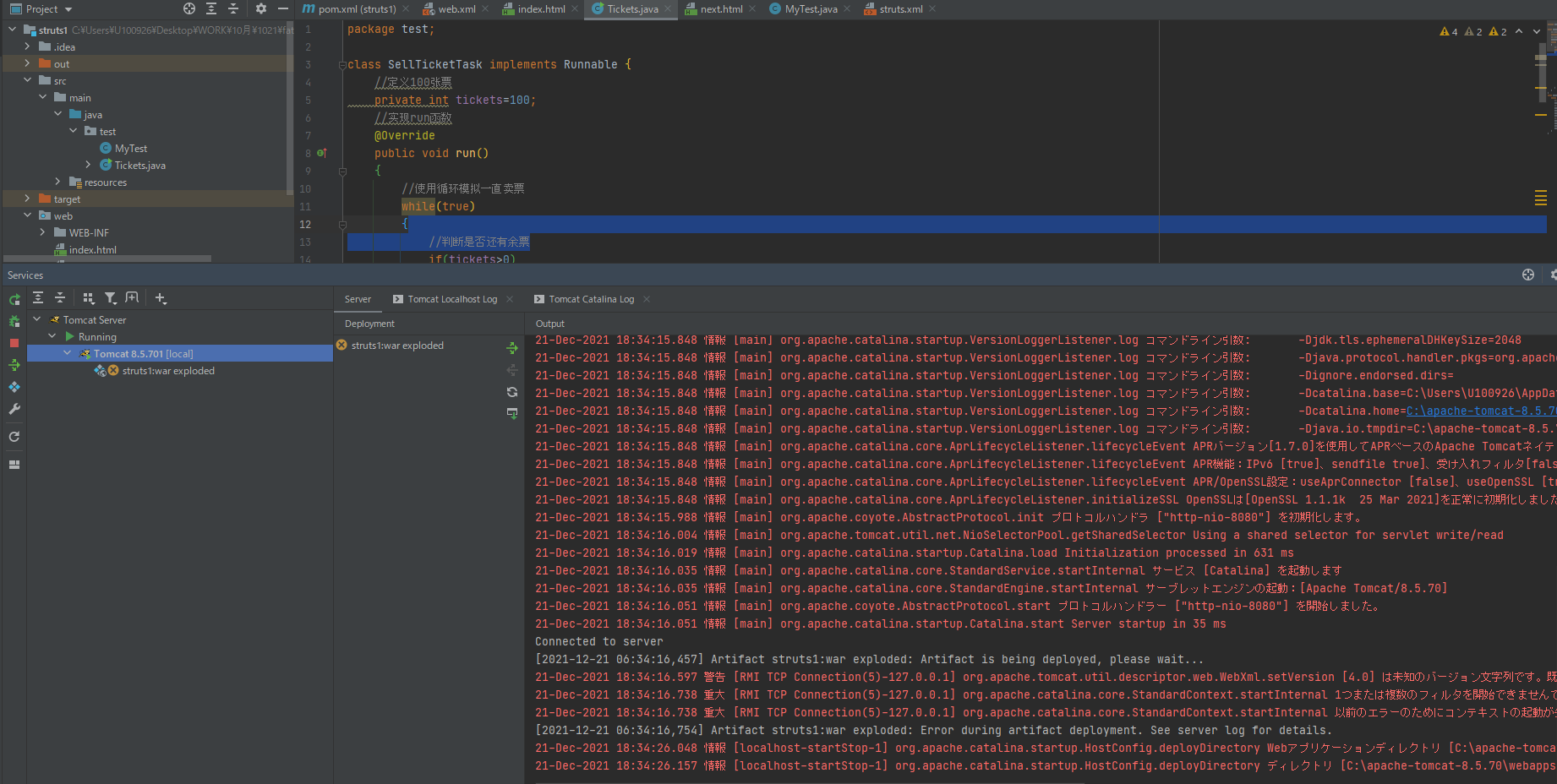Toggle code folding at class SellTicketTask line
This screenshot has width=1557, height=784.
tap(342, 65)
